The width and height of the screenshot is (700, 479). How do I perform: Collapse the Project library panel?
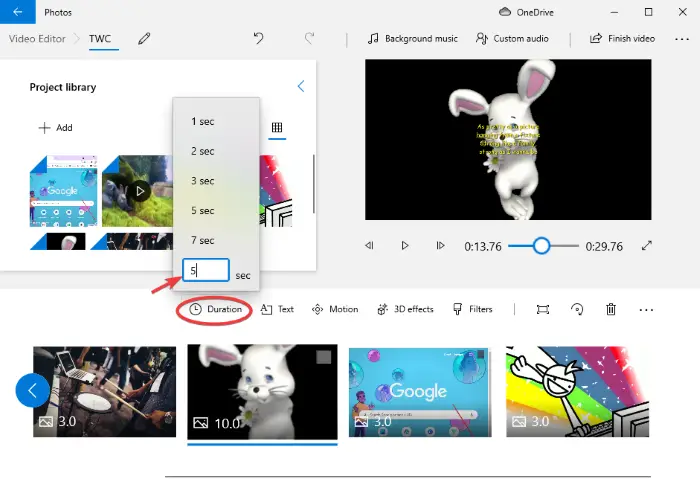301,86
